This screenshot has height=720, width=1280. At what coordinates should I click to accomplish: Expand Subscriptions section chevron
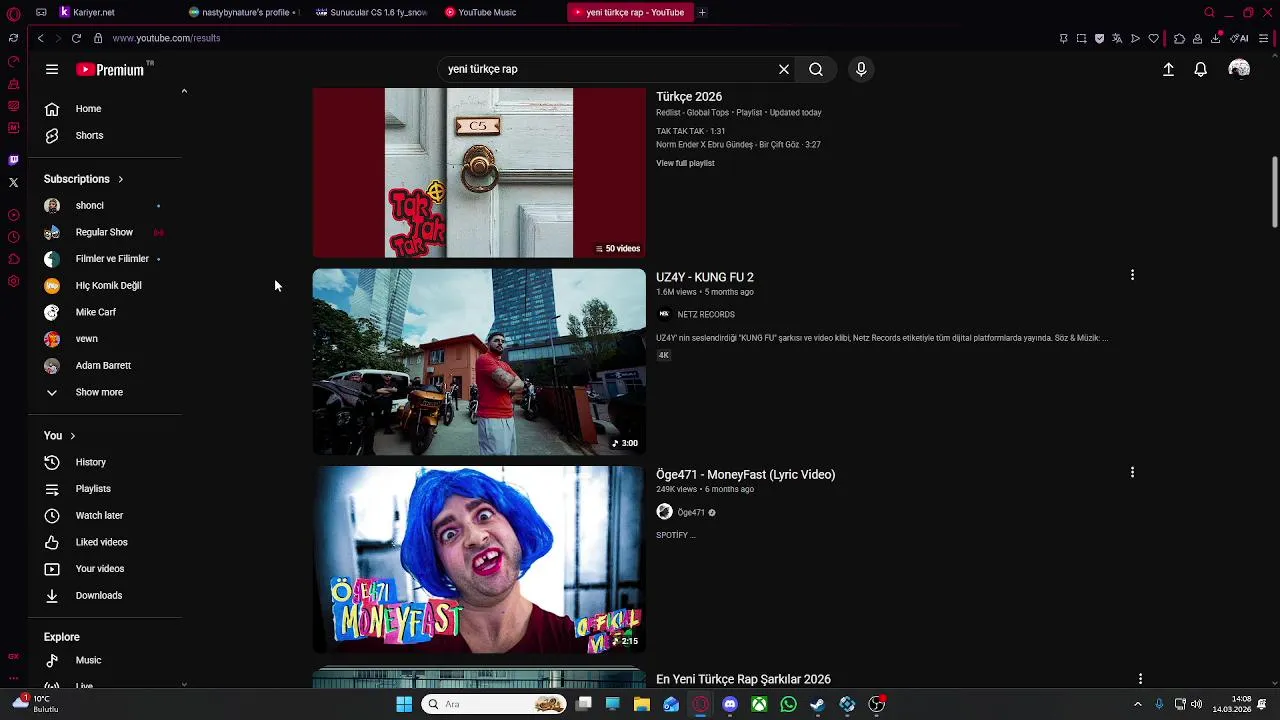(120, 179)
